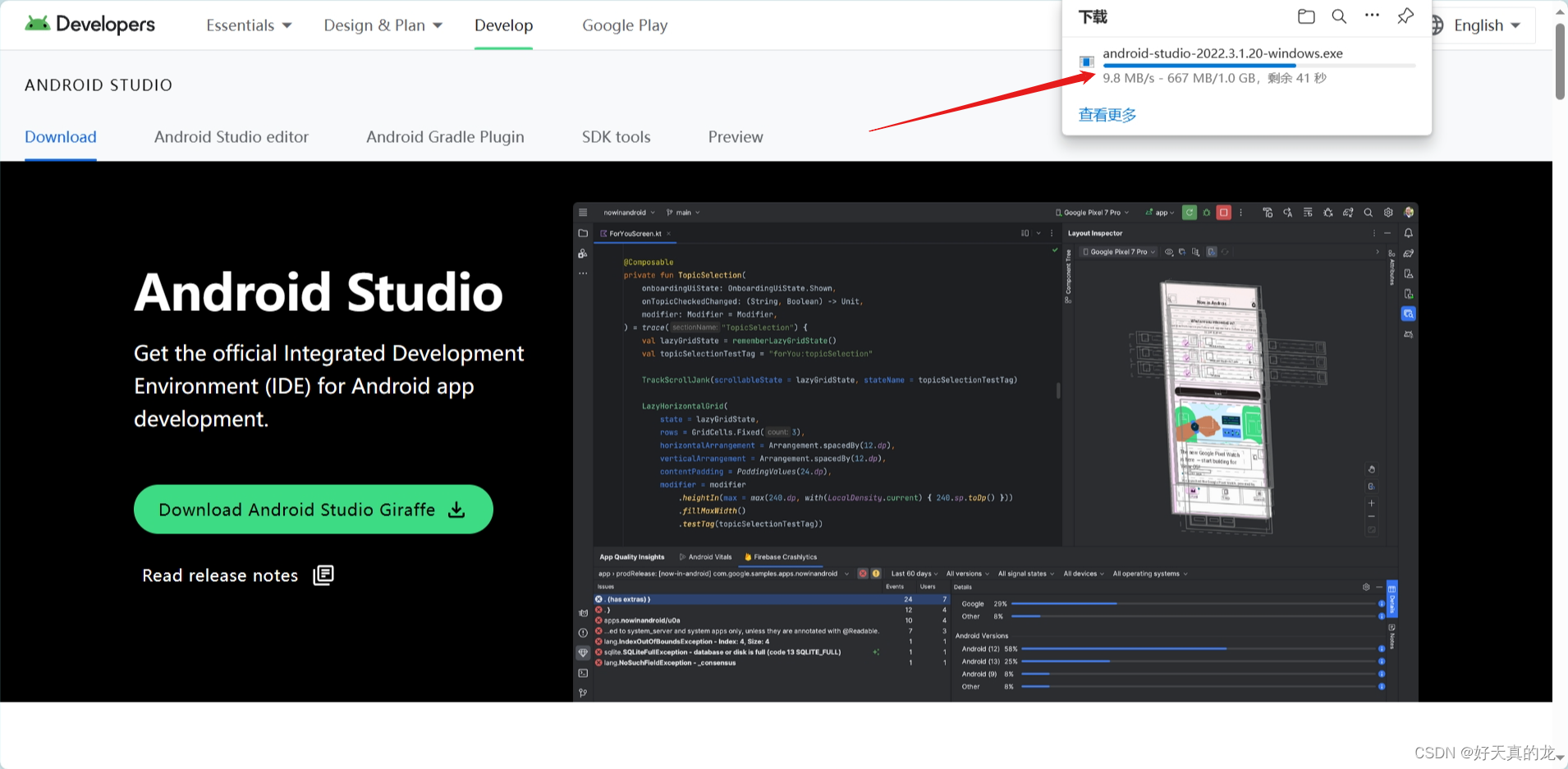Screen dimensions: 1568x769
Task: Toggle red fatal issues filter
Action: click(863, 574)
